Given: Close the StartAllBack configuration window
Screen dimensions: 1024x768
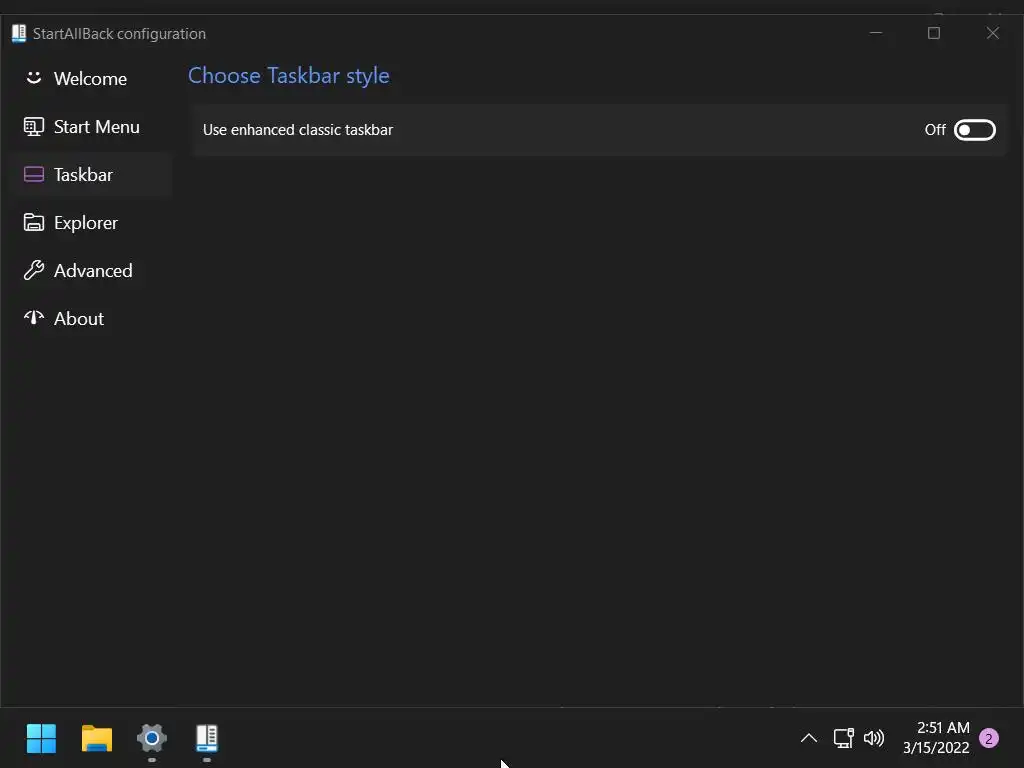Looking at the screenshot, I should 993,33.
